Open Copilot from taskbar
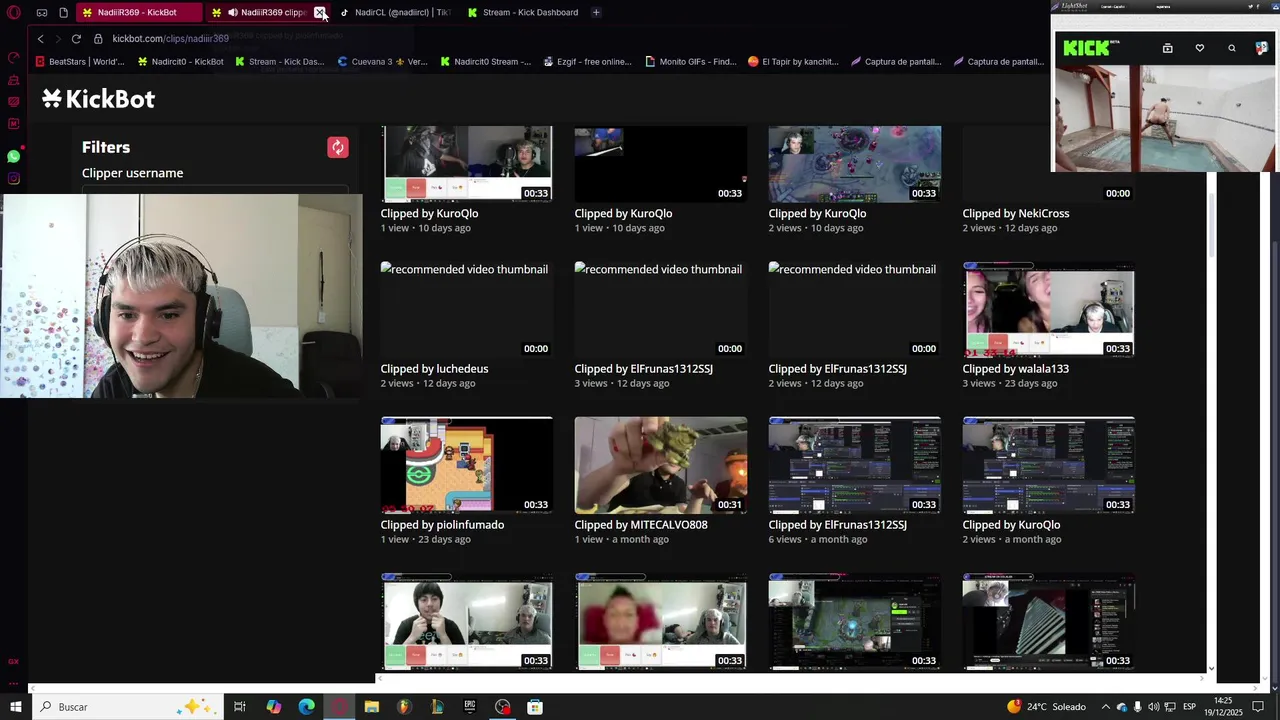Viewport: 1280px width, 720px height. click(273, 707)
